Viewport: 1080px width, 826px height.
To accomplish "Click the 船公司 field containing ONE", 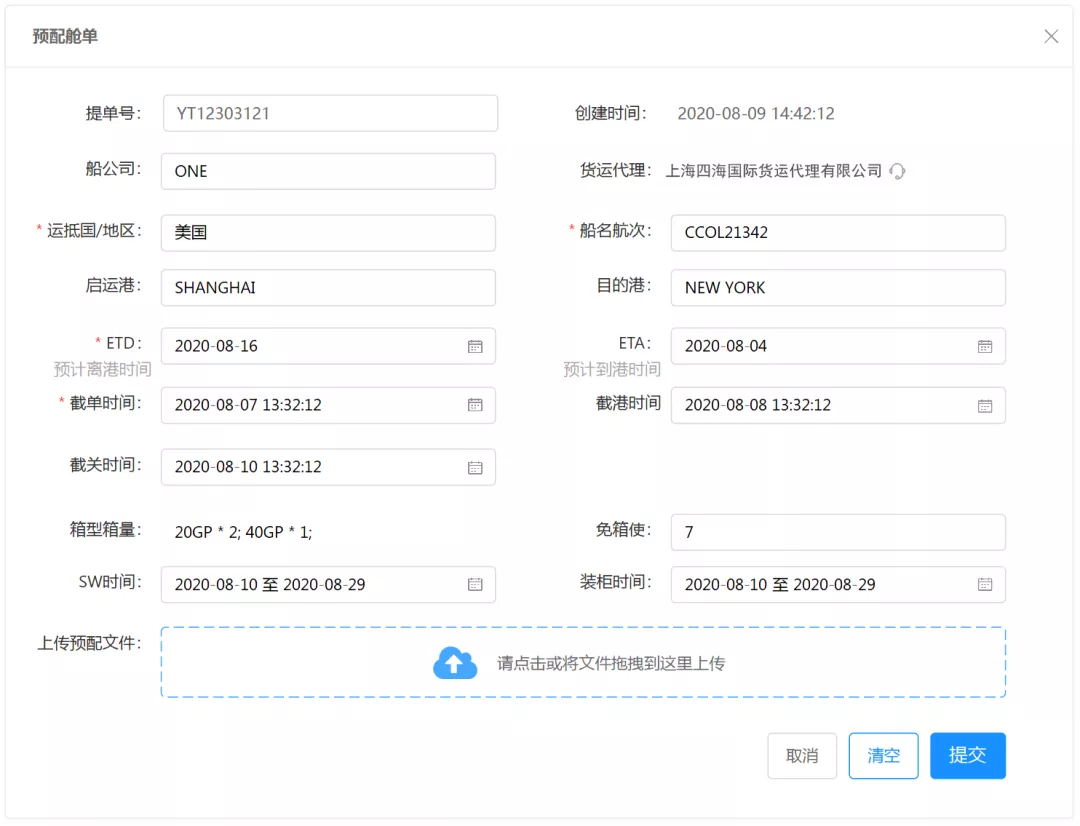I will tap(328, 171).
